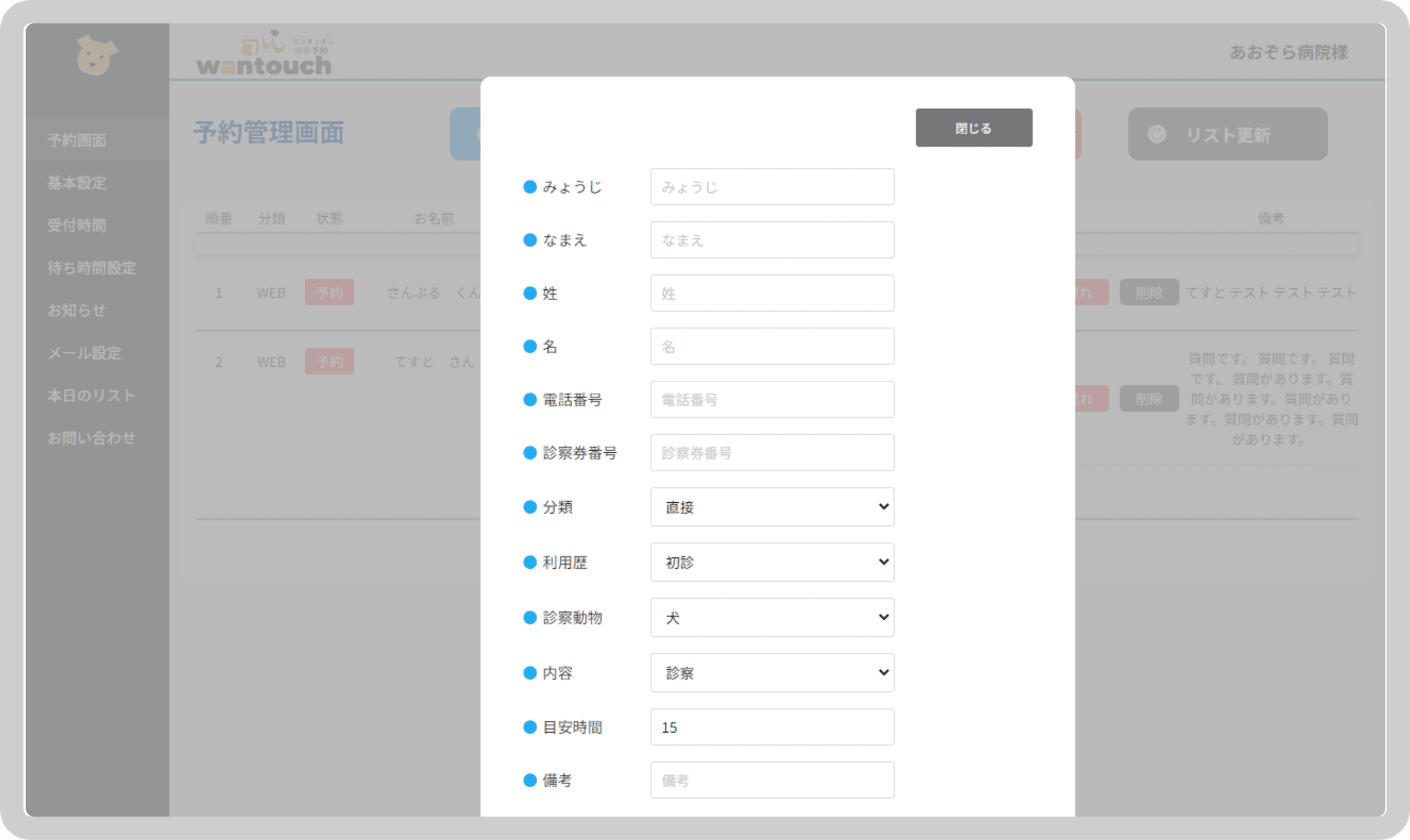Go to 受付時間 in the sidebar
Viewport: 1410px width, 840px height.
tap(77, 225)
